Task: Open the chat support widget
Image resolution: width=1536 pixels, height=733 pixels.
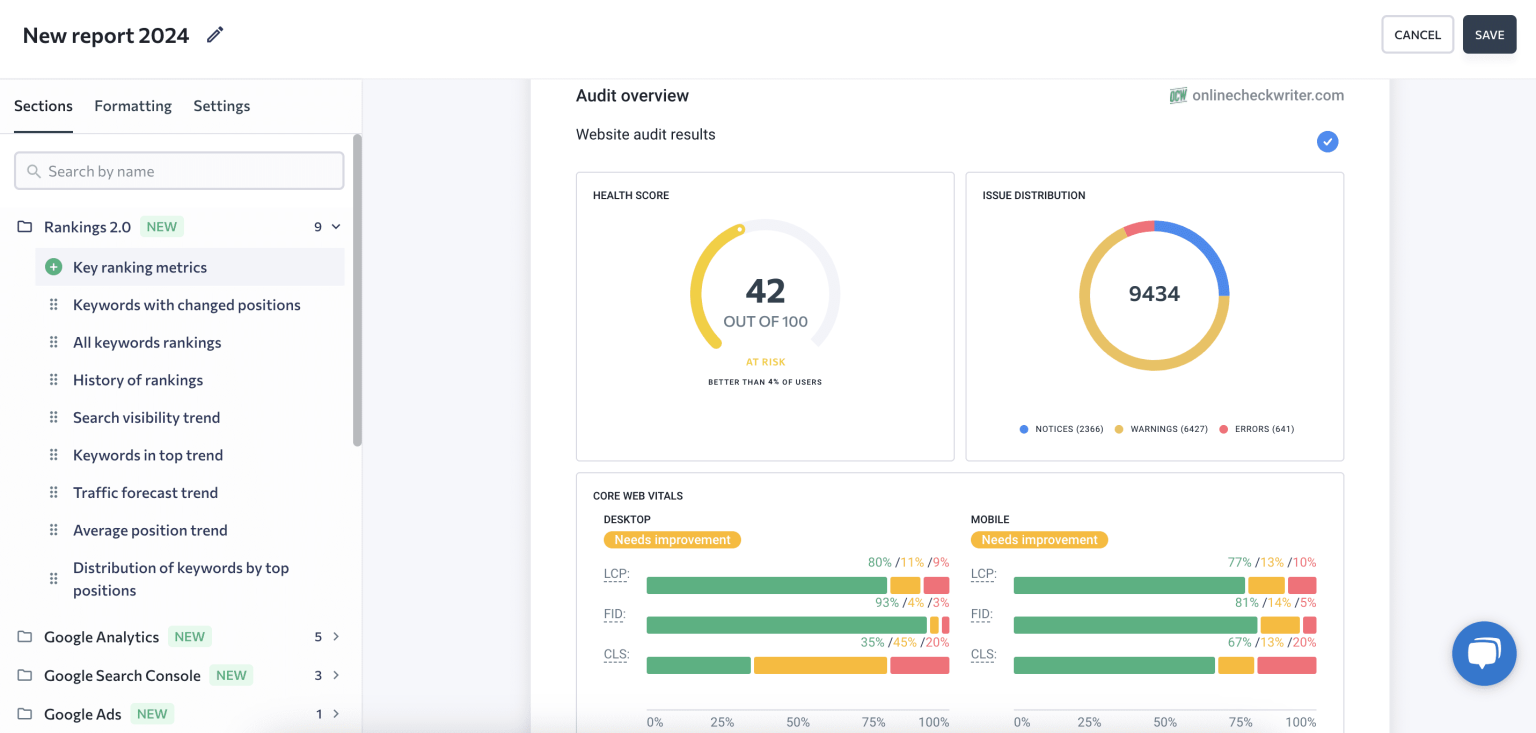Action: pos(1484,653)
